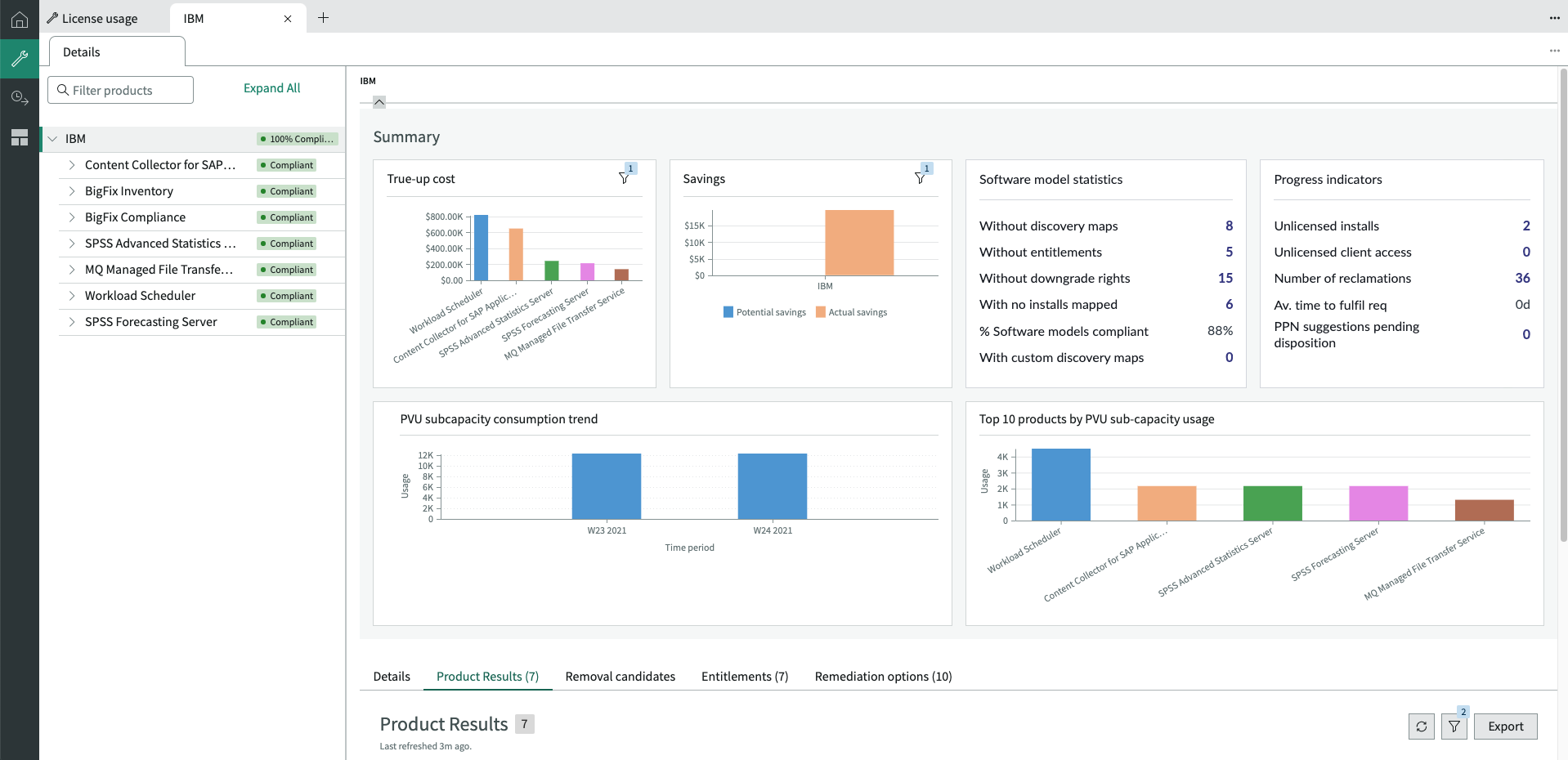Viewport: 1568px width, 760px height.
Task: Add a new tab with plus icon
Action: [x=324, y=18]
